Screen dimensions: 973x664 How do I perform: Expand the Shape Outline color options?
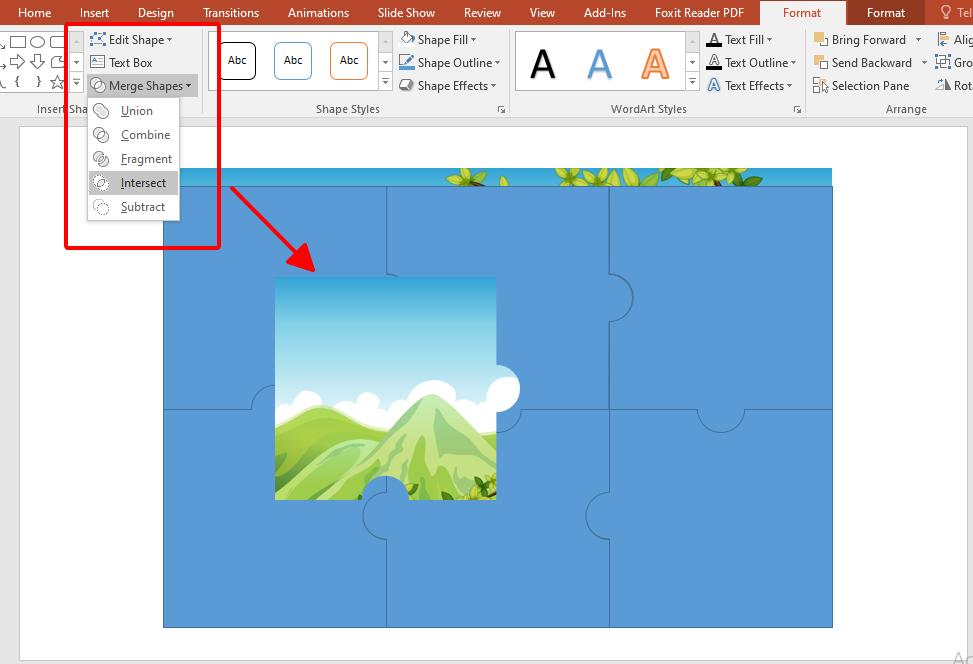(x=497, y=62)
